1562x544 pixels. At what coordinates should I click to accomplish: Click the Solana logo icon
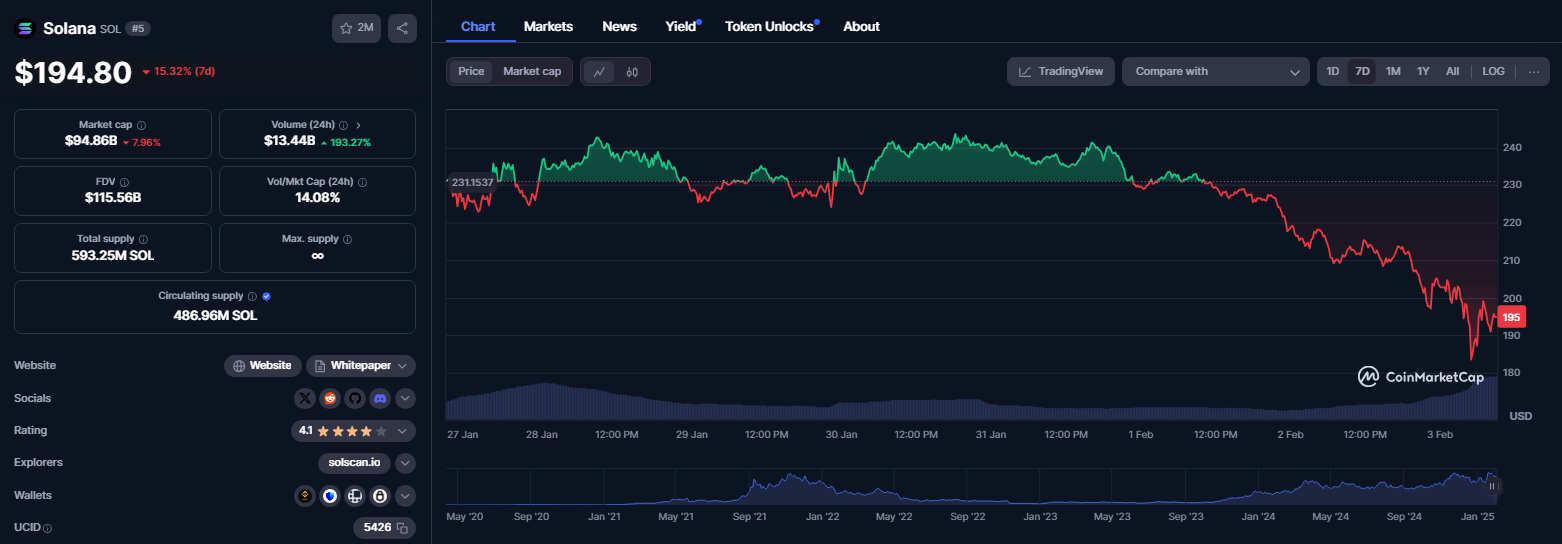click(x=25, y=28)
